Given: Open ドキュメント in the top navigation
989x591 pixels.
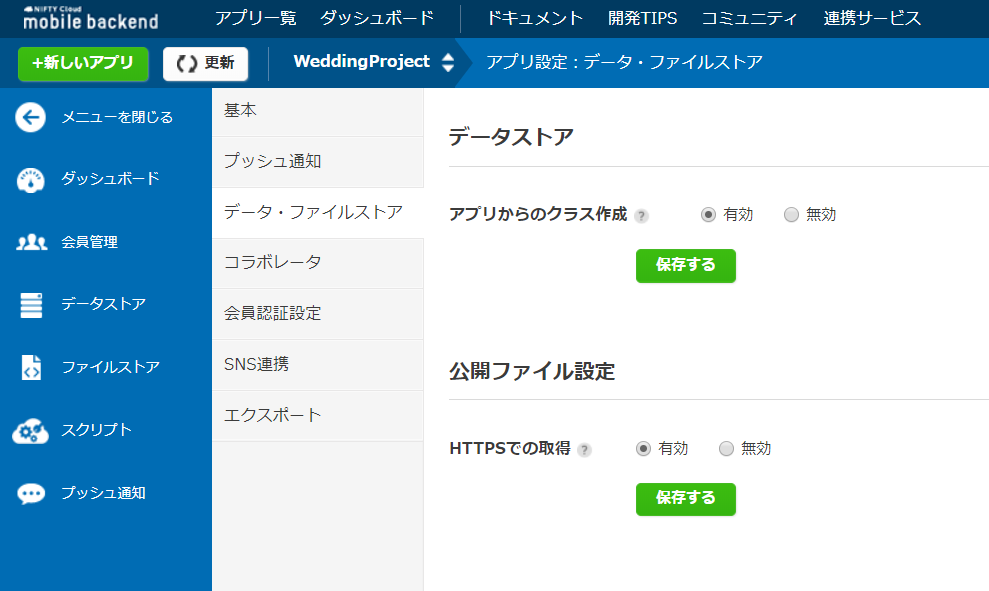Looking at the screenshot, I should [x=535, y=18].
